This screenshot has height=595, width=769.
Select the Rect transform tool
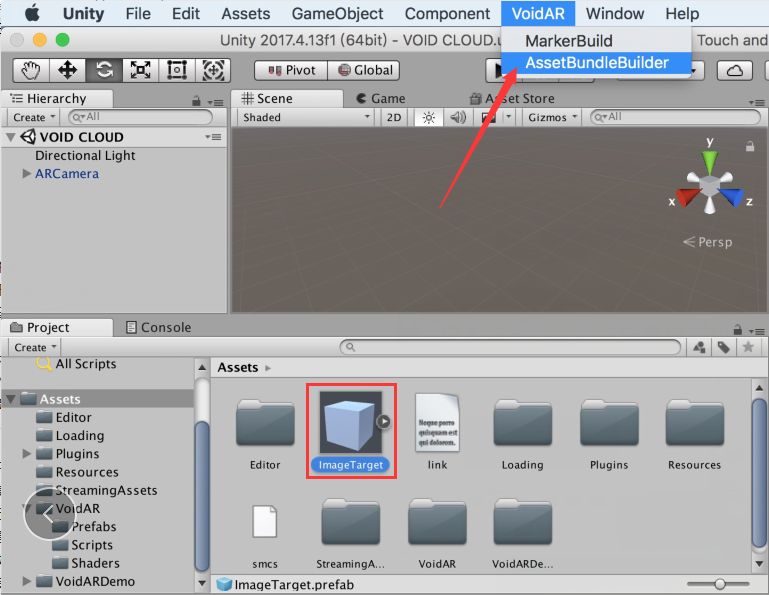coord(177,70)
